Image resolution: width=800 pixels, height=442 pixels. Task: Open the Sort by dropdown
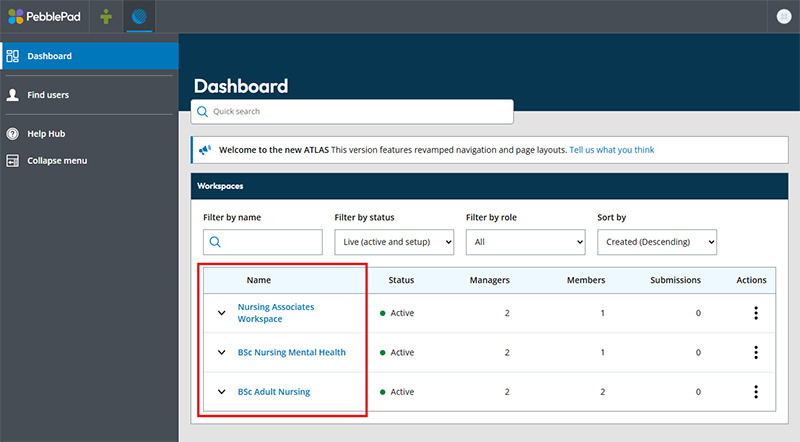(657, 242)
